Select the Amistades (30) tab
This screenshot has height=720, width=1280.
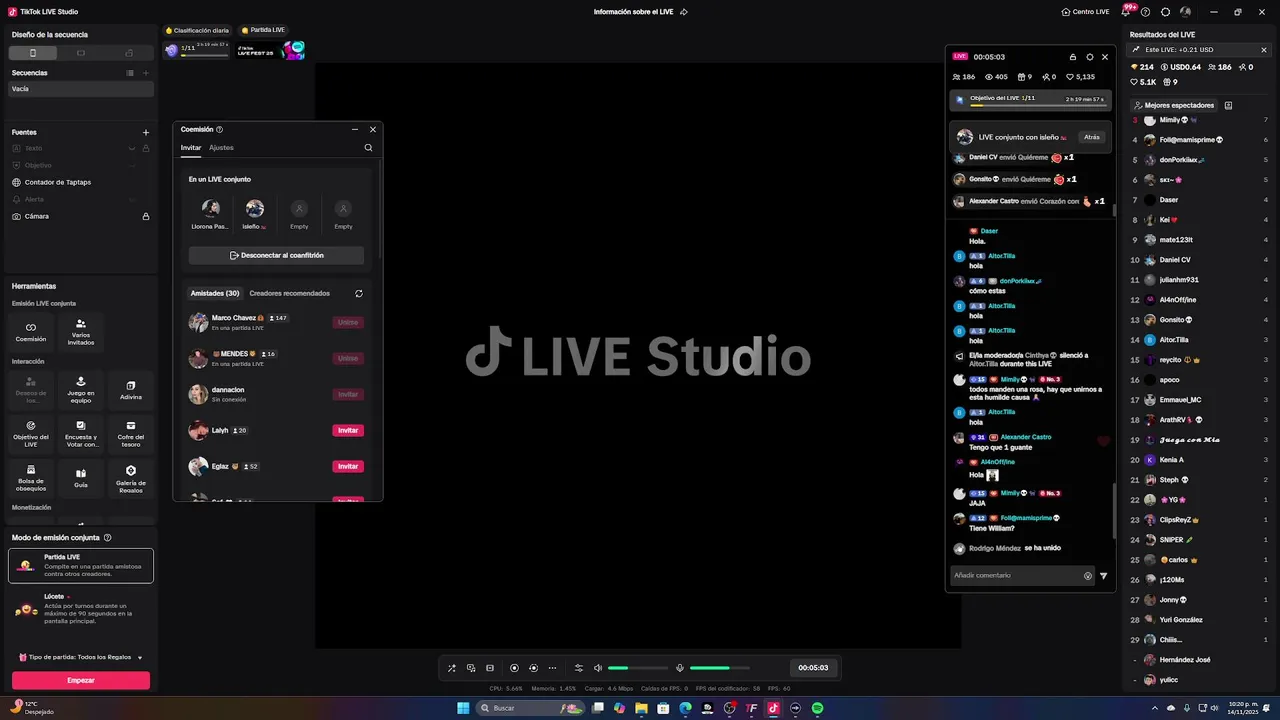click(x=215, y=294)
